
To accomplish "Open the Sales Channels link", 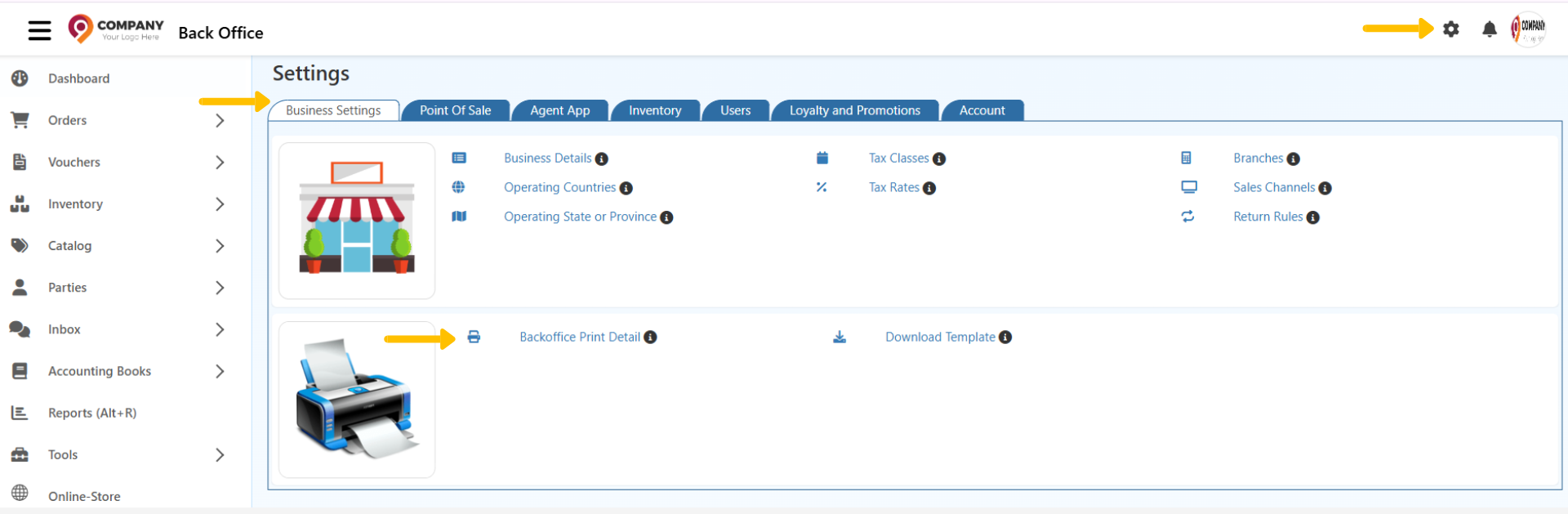I will 1274,187.
